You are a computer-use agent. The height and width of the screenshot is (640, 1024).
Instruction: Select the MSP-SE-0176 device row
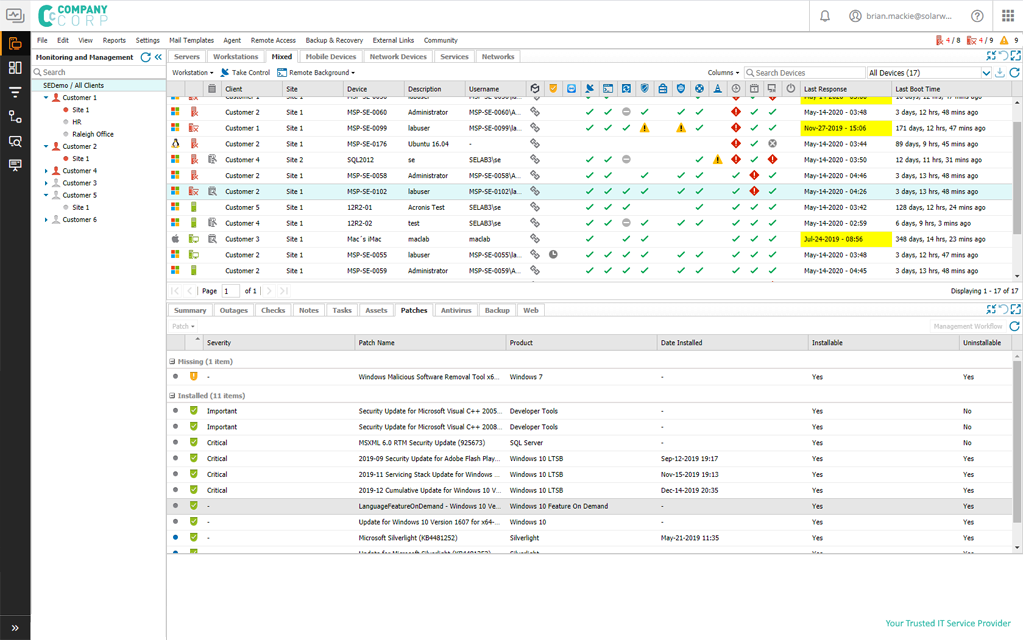tap(591, 144)
